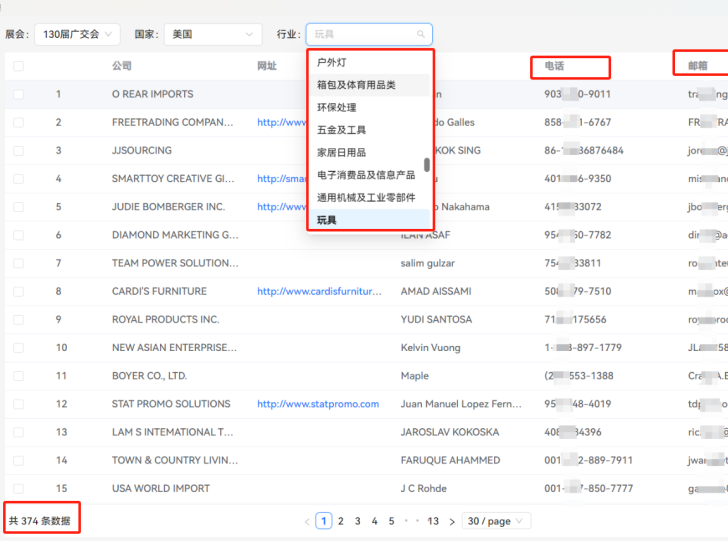The image size is (728, 542).
Task: Select 户外灯 from industry list
Action: pos(369,63)
